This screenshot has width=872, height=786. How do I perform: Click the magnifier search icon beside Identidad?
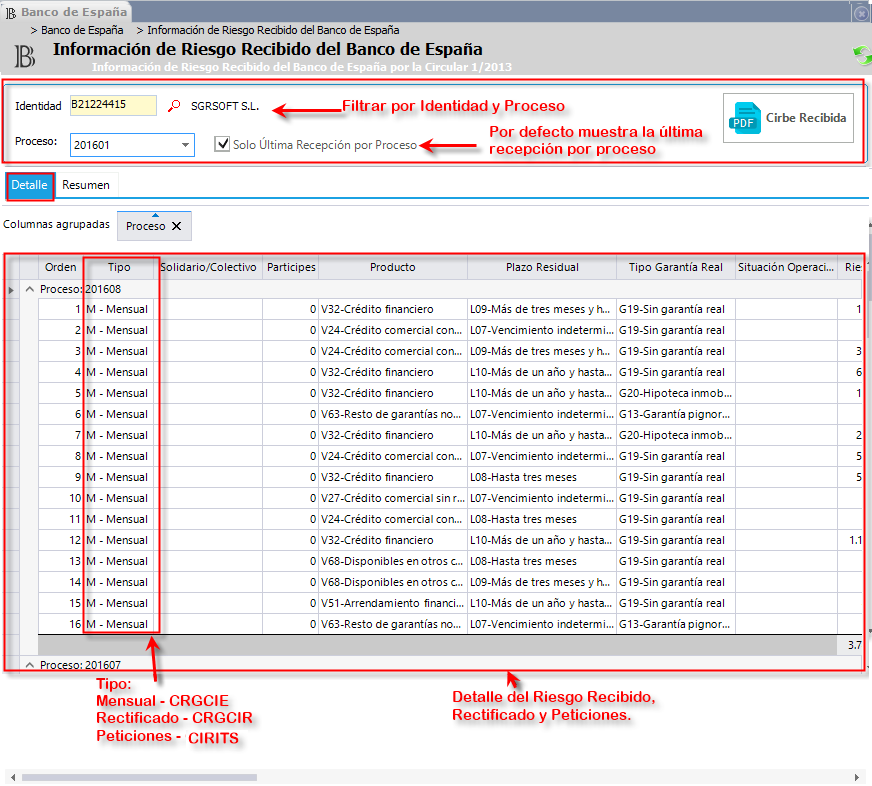[x=174, y=105]
